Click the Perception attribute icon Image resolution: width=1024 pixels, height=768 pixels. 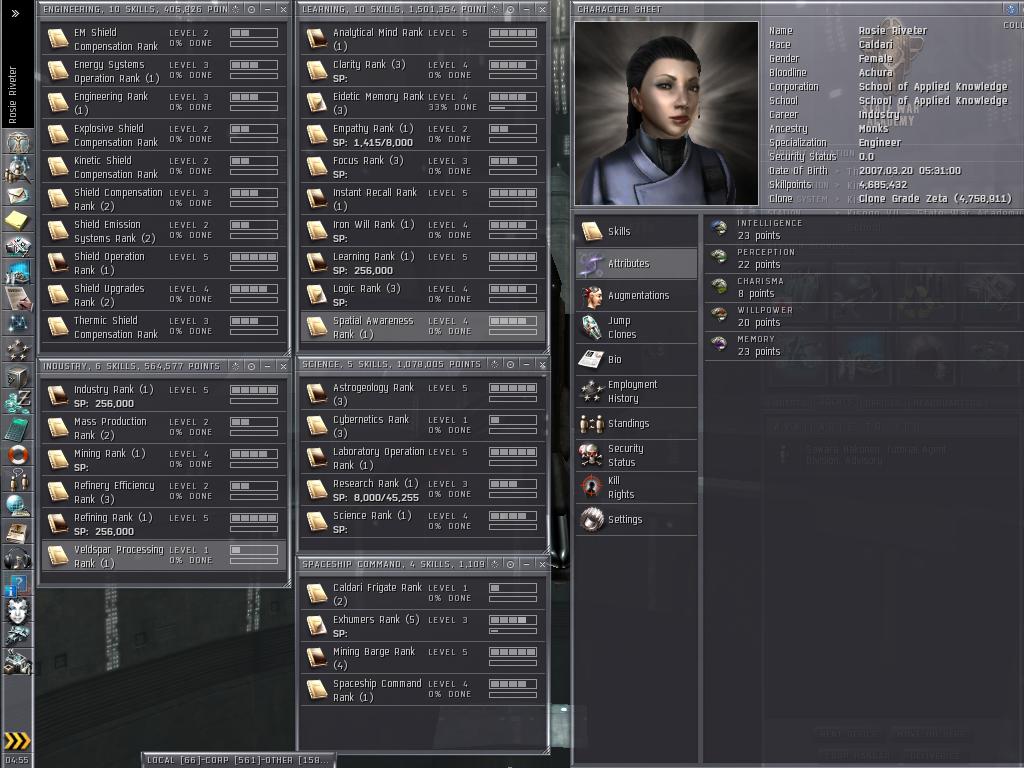(x=720, y=257)
